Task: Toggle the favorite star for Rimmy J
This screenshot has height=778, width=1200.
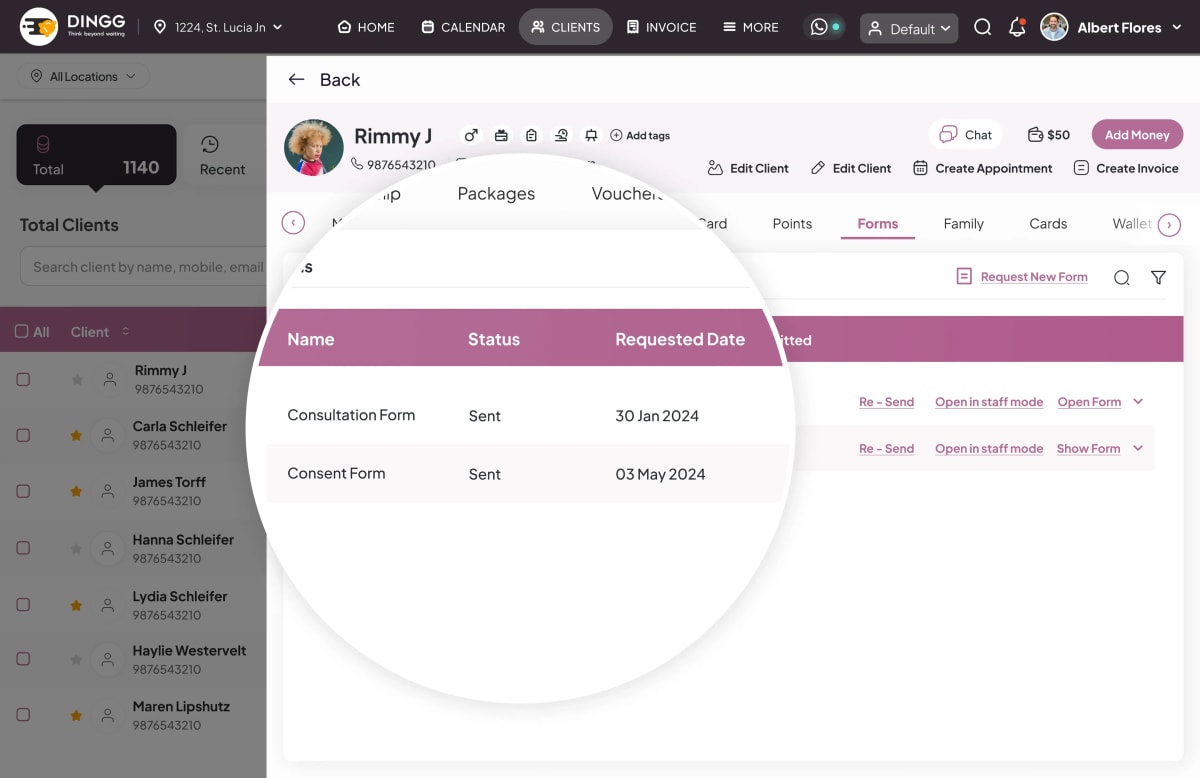Action: pyautogui.click(x=76, y=380)
